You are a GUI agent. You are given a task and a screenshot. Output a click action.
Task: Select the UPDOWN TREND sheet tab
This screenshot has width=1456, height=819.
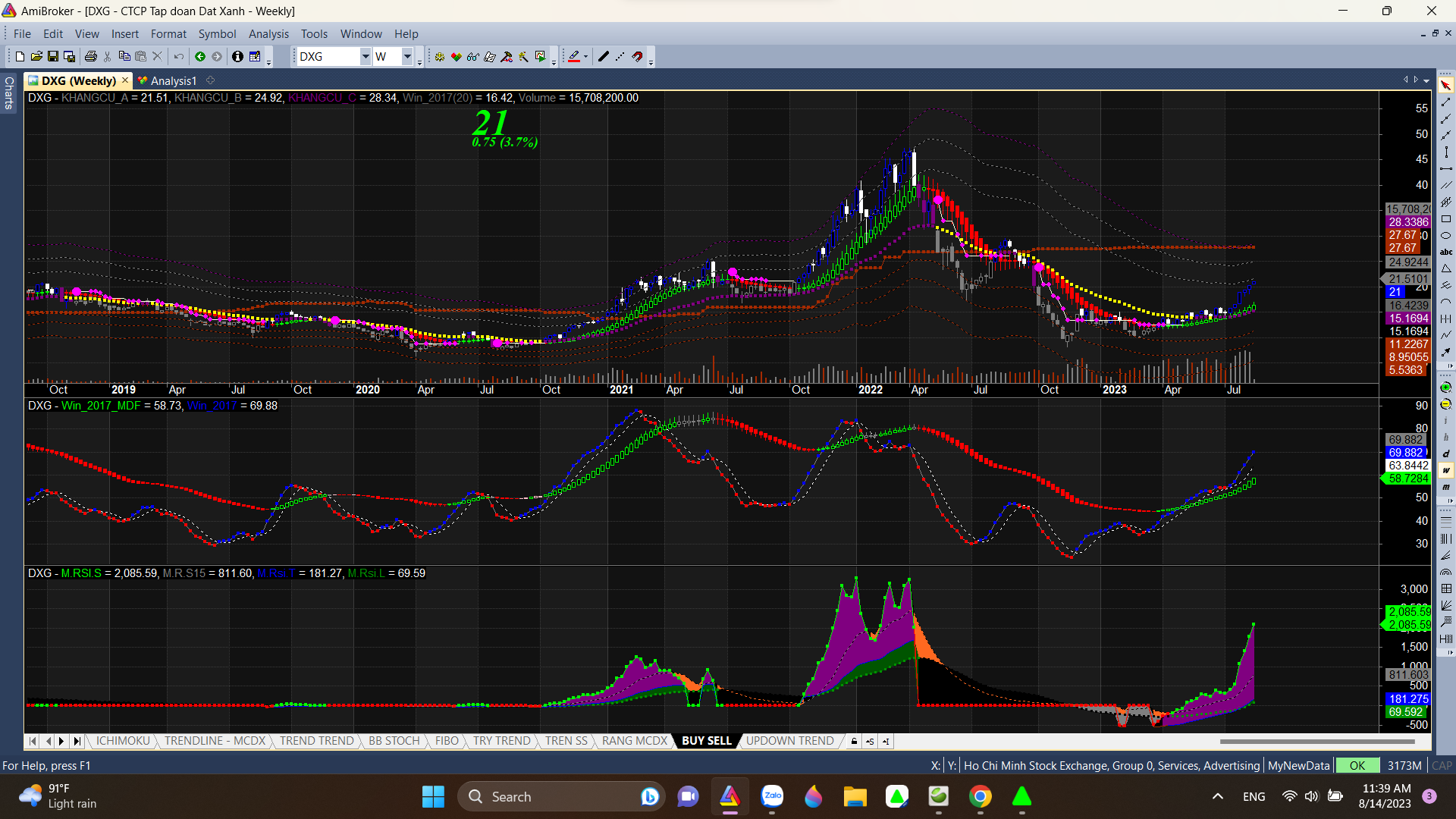(x=789, y=741)
